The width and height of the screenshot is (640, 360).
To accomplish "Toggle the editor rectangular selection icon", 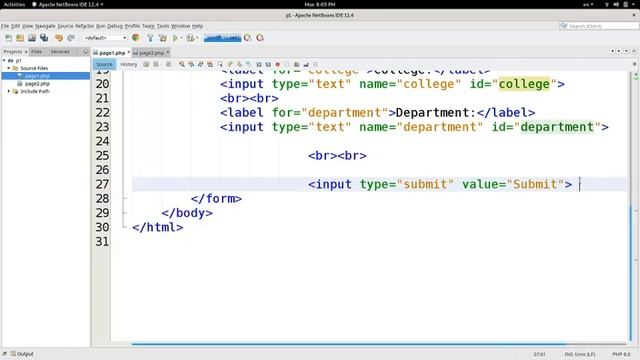I will (x=220, y=64).
